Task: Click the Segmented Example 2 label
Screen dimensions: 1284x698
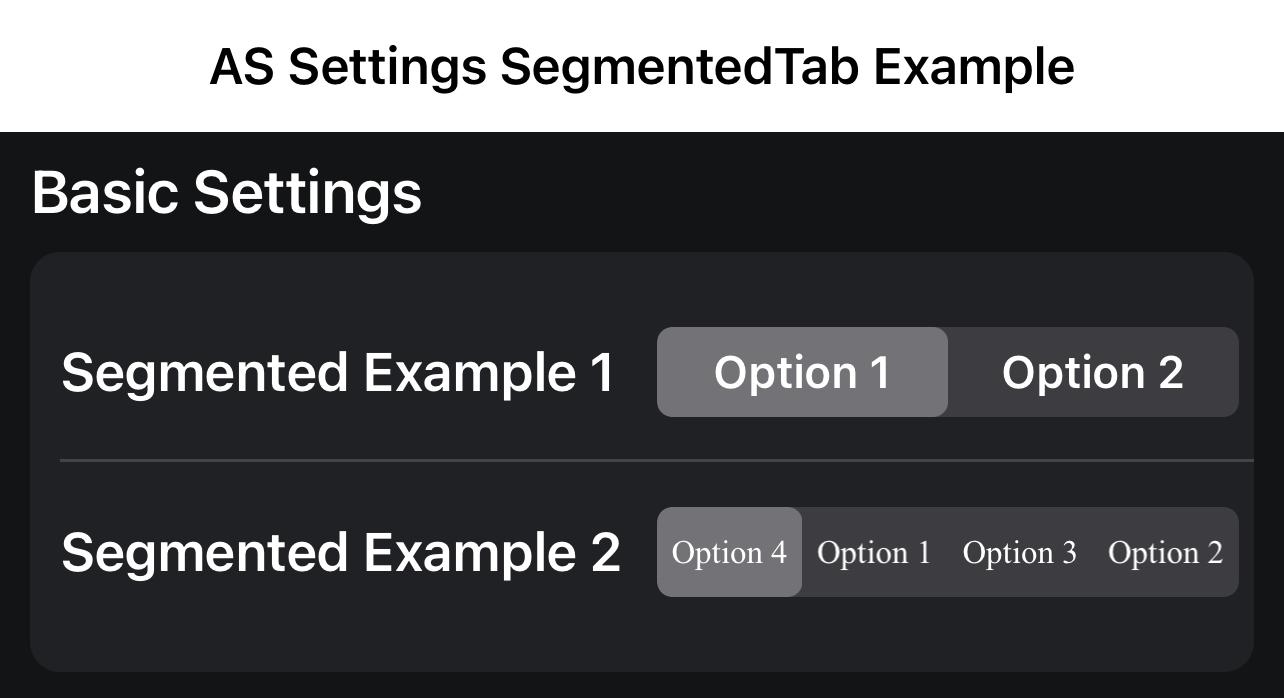Action: (x=341, y=552)
